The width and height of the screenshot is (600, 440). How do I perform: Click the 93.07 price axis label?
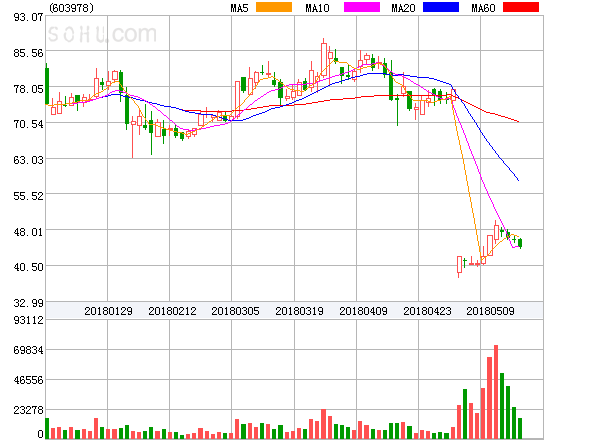(28, 17)
